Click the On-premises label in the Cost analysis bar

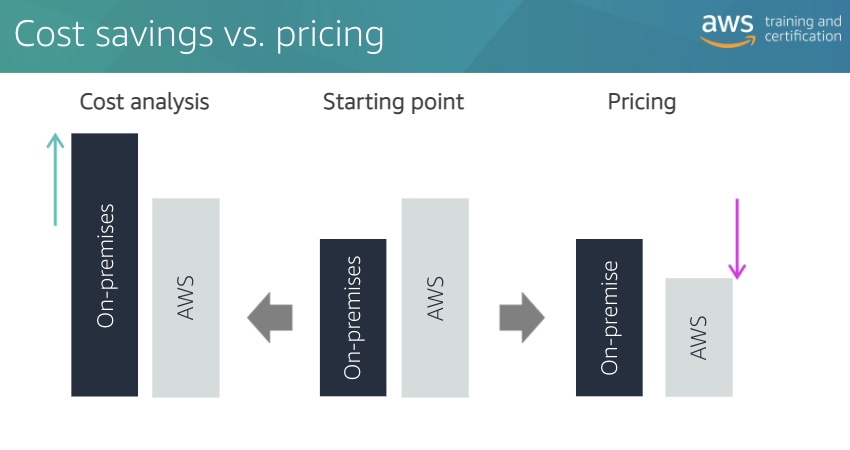coord(105,266)
